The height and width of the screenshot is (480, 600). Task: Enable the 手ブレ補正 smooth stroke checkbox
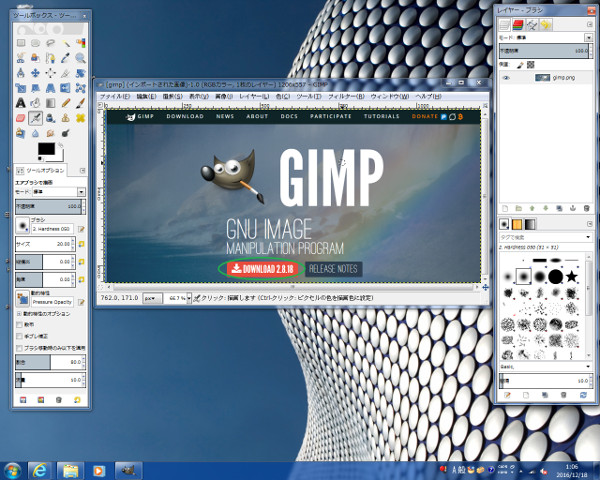tap(19, 336)
